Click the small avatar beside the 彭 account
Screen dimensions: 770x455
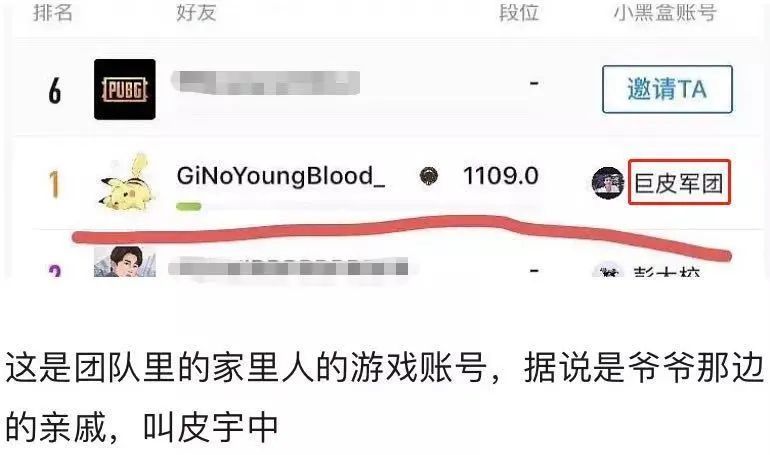tap(608, 270)
